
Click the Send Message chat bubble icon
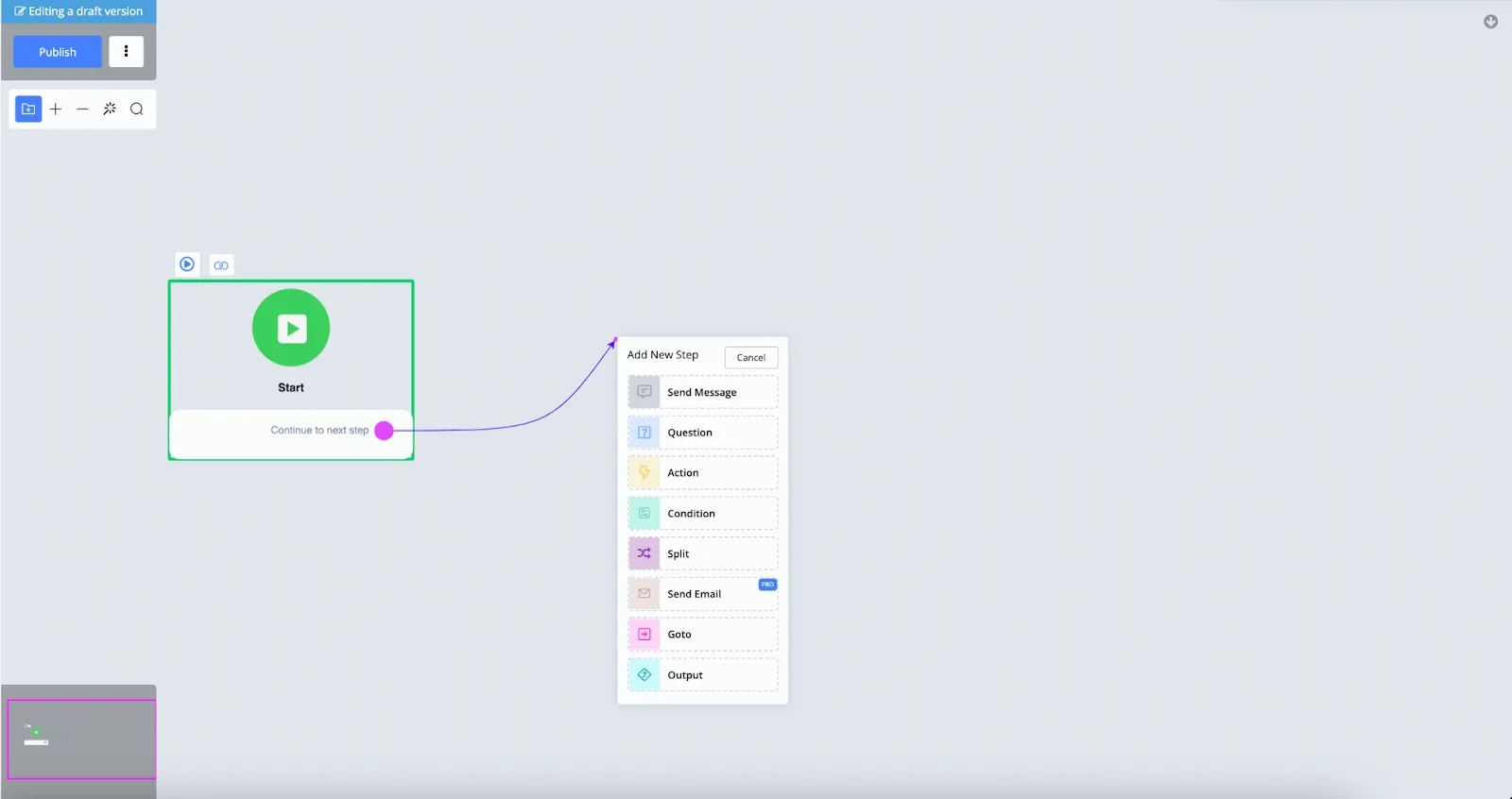pos(644,392)
